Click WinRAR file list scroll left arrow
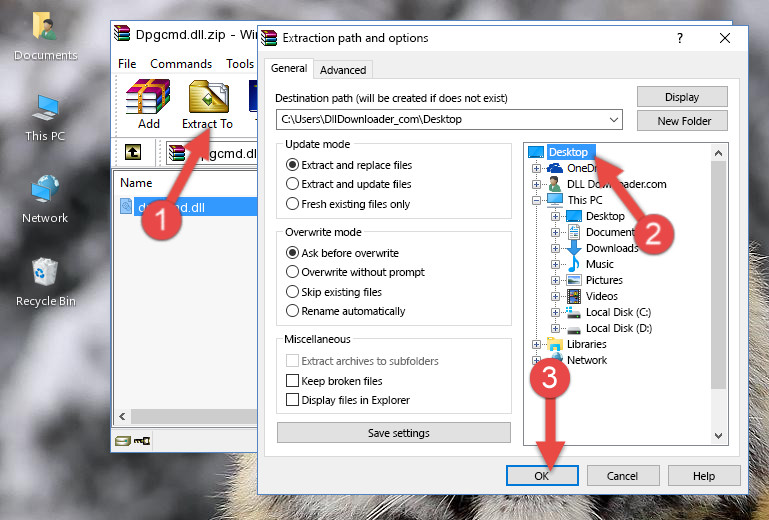 pos(123,416)
